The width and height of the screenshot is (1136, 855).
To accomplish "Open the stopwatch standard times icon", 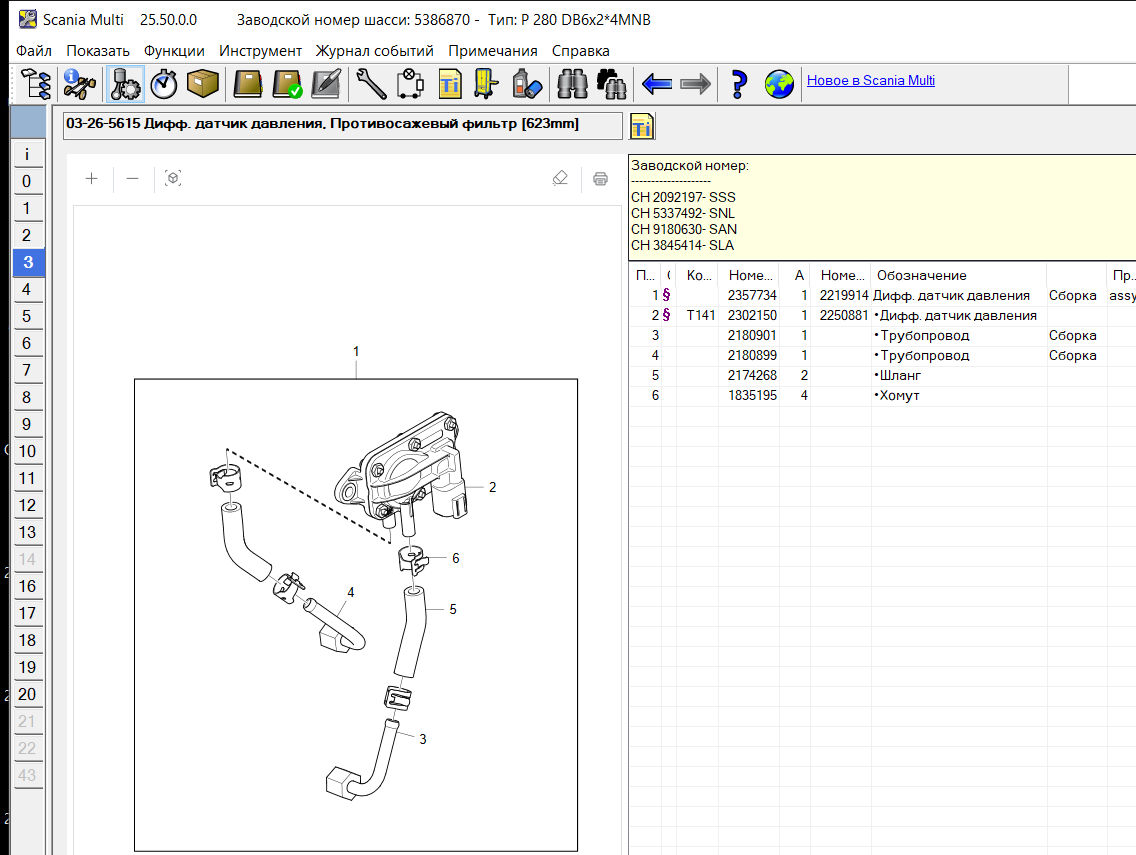I will [164, 84].
